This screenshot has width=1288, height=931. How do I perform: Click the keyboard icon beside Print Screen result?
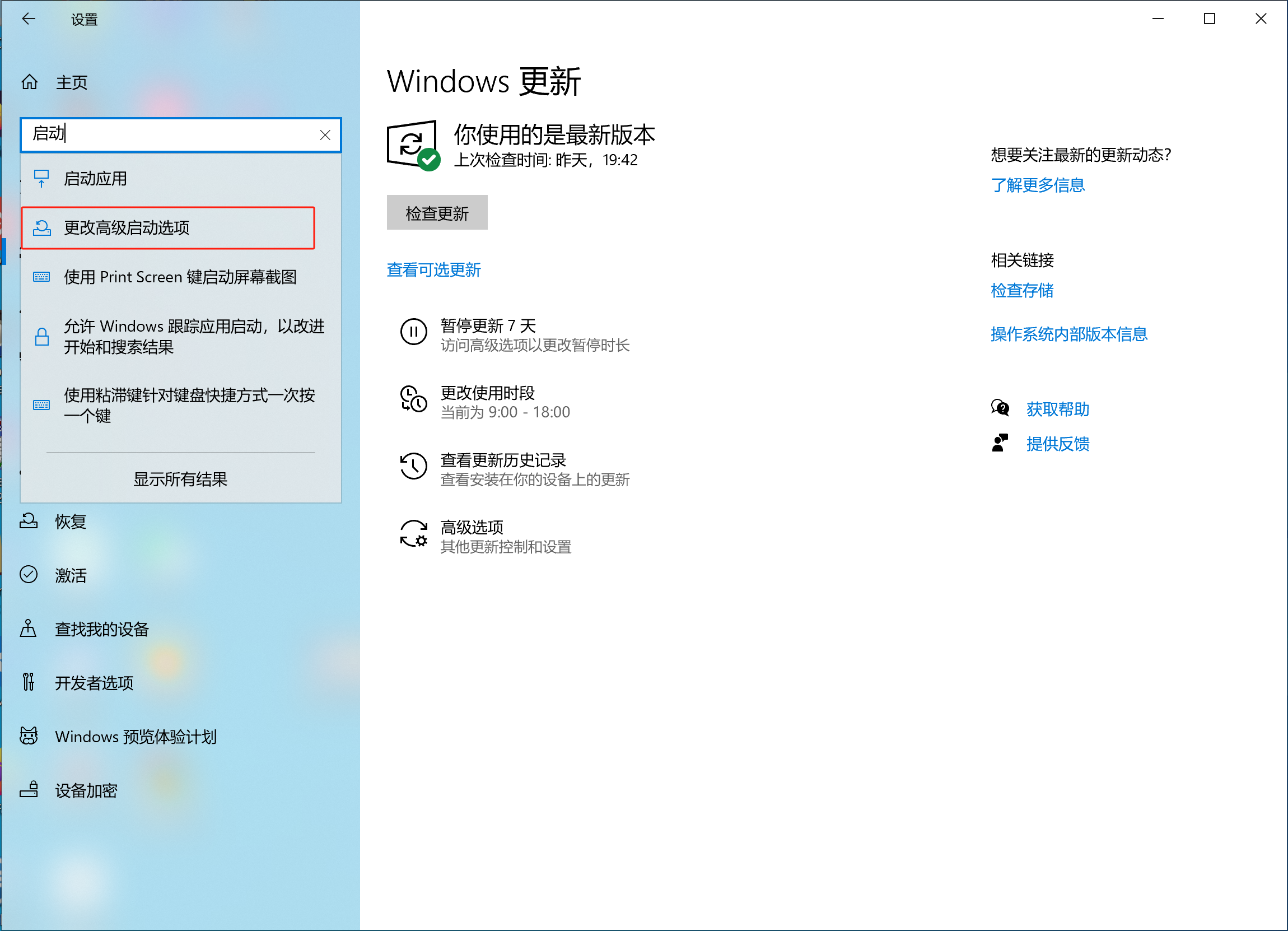[41, 277]
